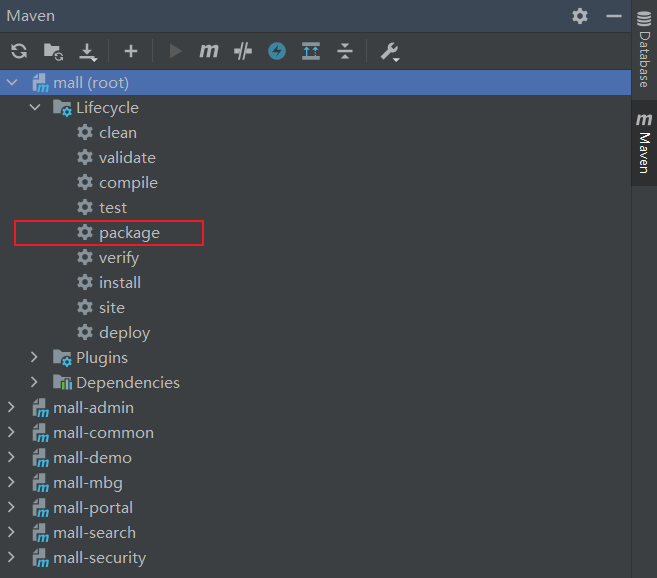Select the clean lifecycle goal

118,133
